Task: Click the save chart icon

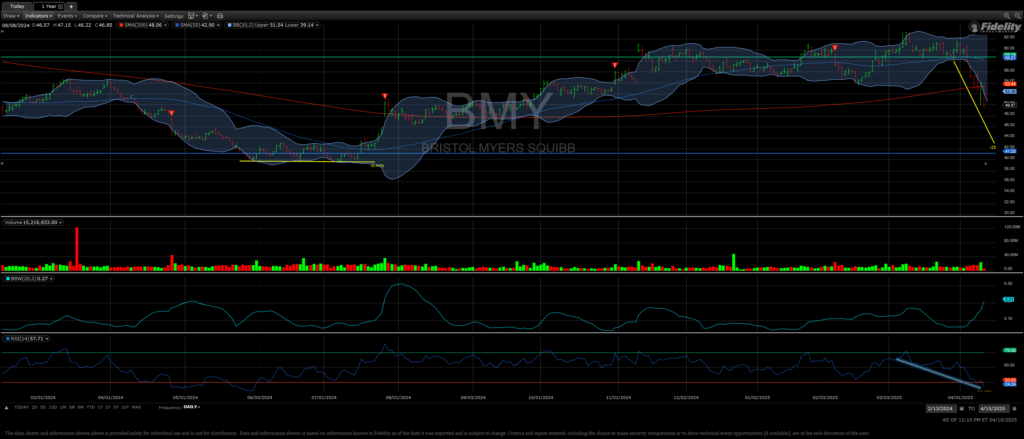Action: point(192,16)
